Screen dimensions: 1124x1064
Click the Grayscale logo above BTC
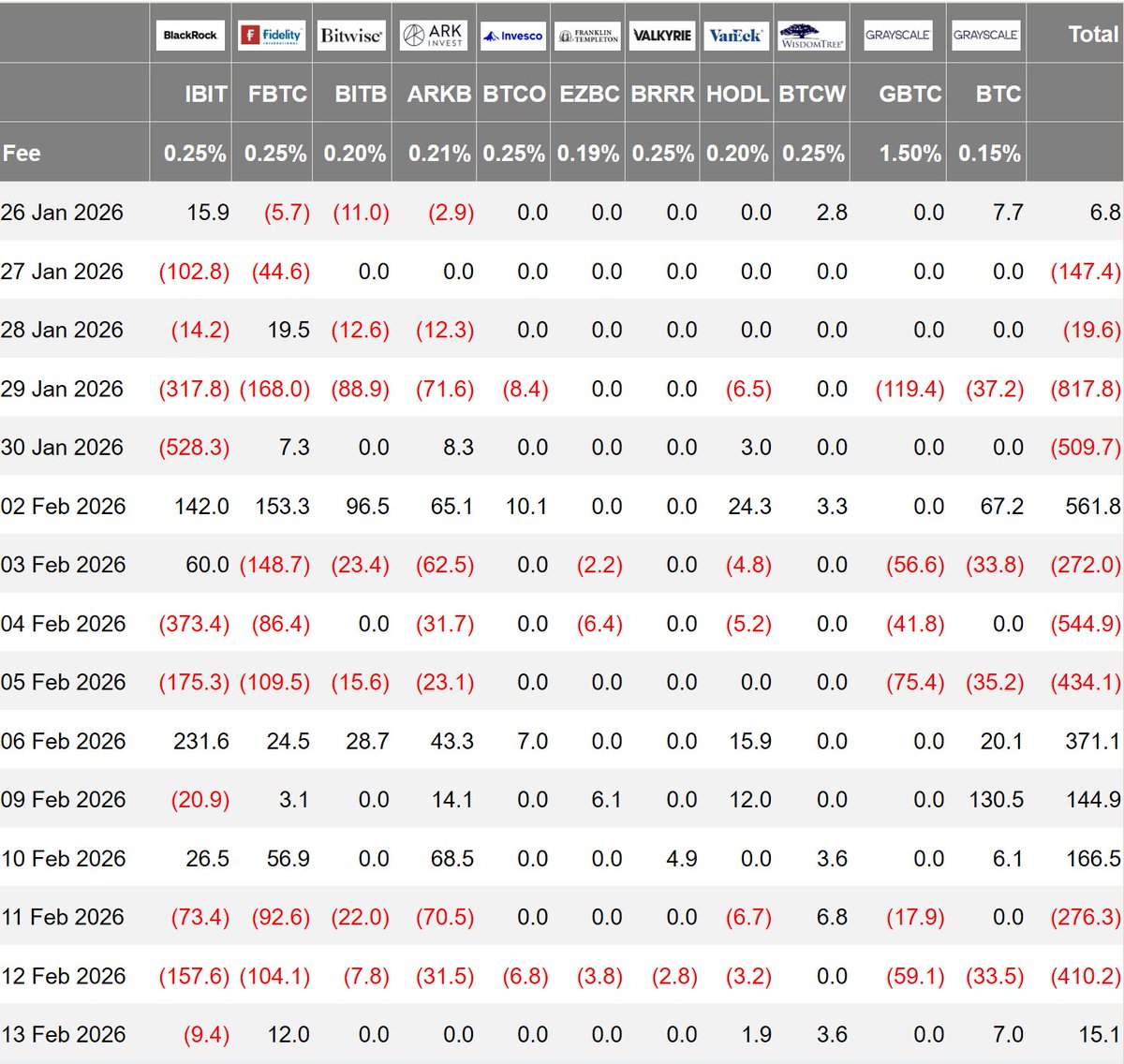coord(986,36)
